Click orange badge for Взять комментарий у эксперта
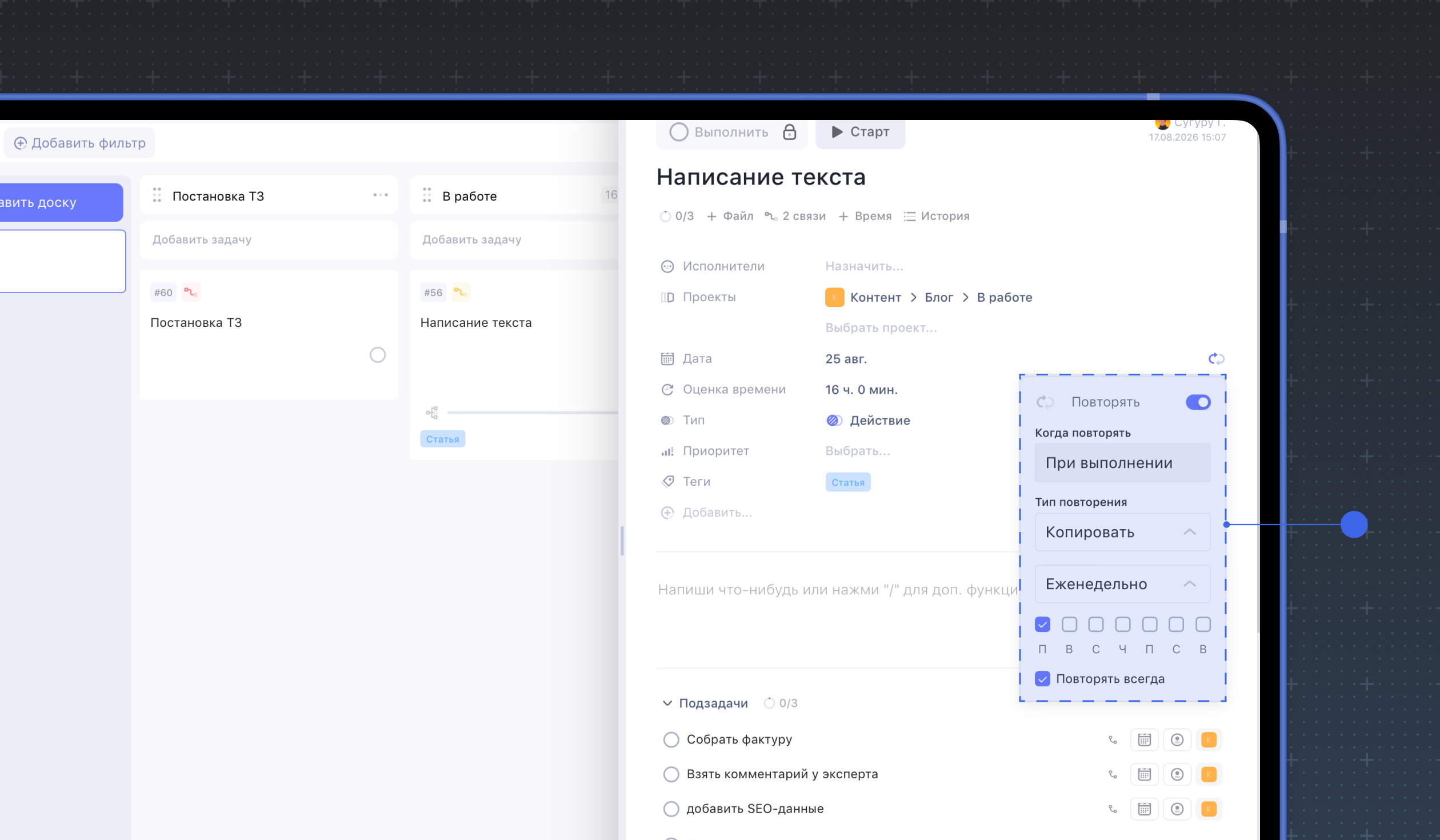The width and height of the screenshot is (1440, 840). [x=1209, y=774]
